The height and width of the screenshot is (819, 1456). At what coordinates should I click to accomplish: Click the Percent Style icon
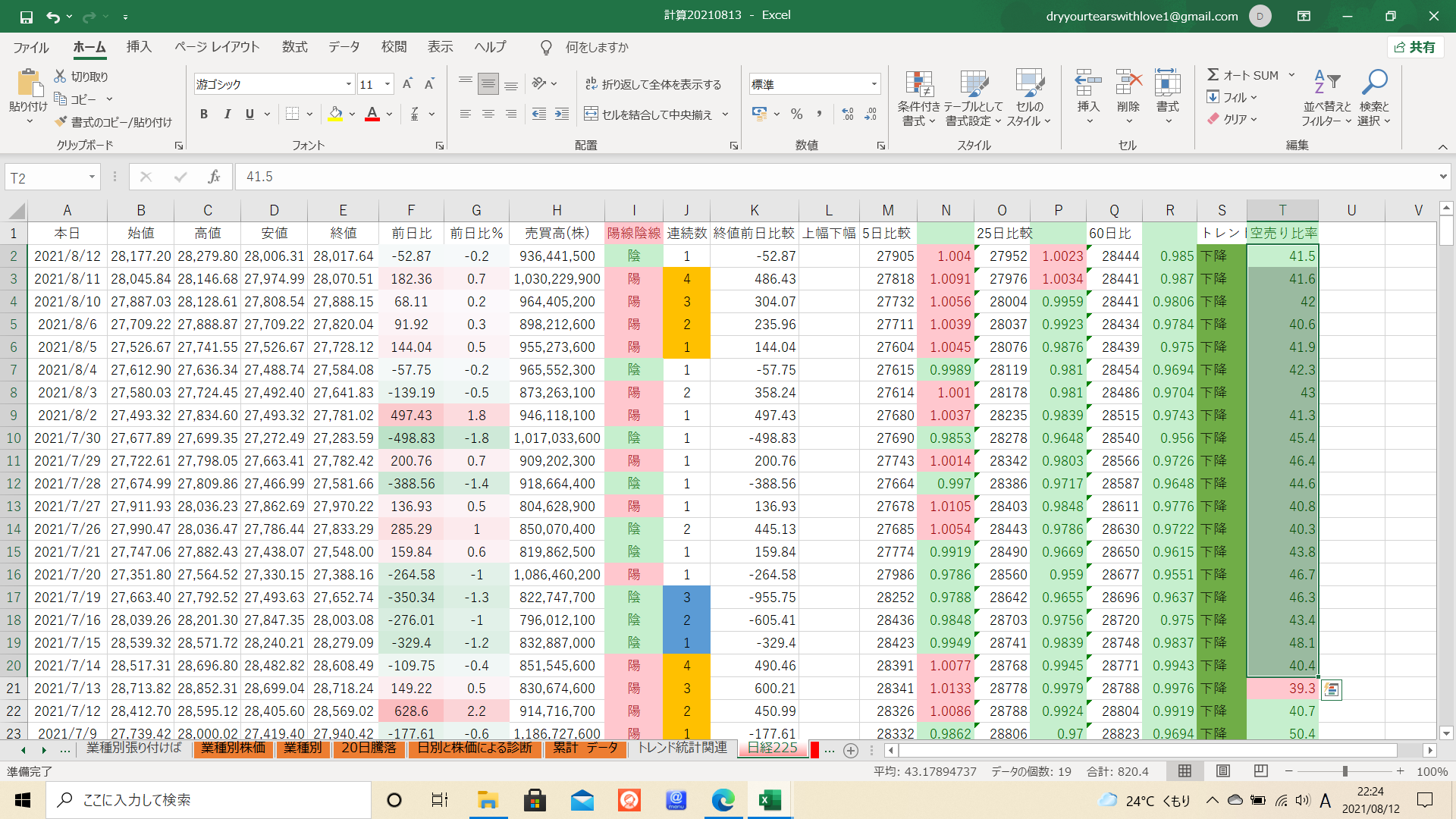coord(796,115)
